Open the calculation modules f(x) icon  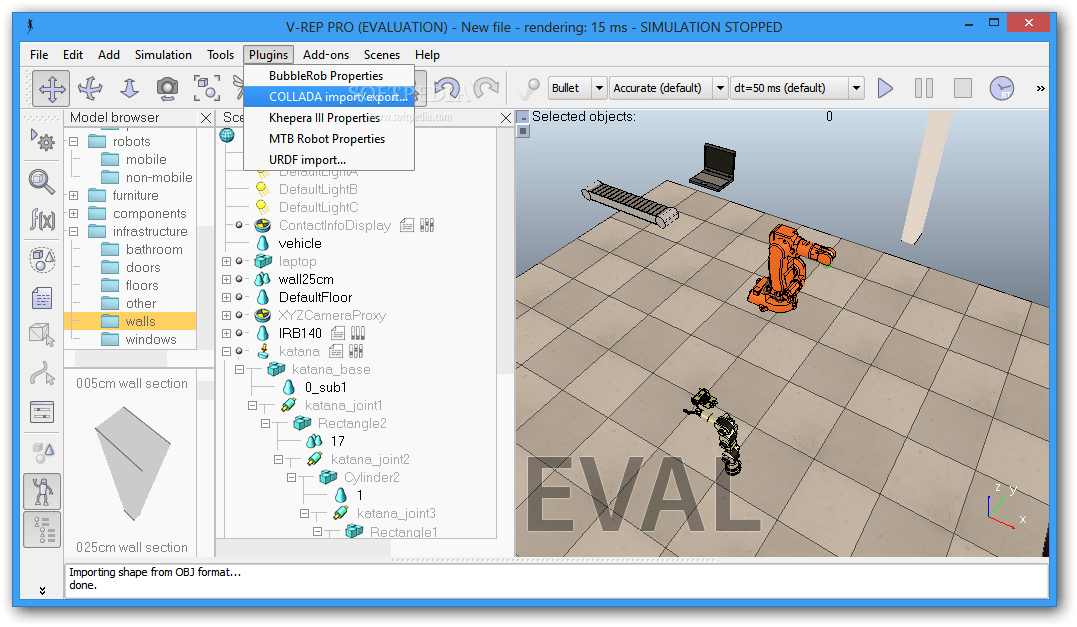pos(42,220)
